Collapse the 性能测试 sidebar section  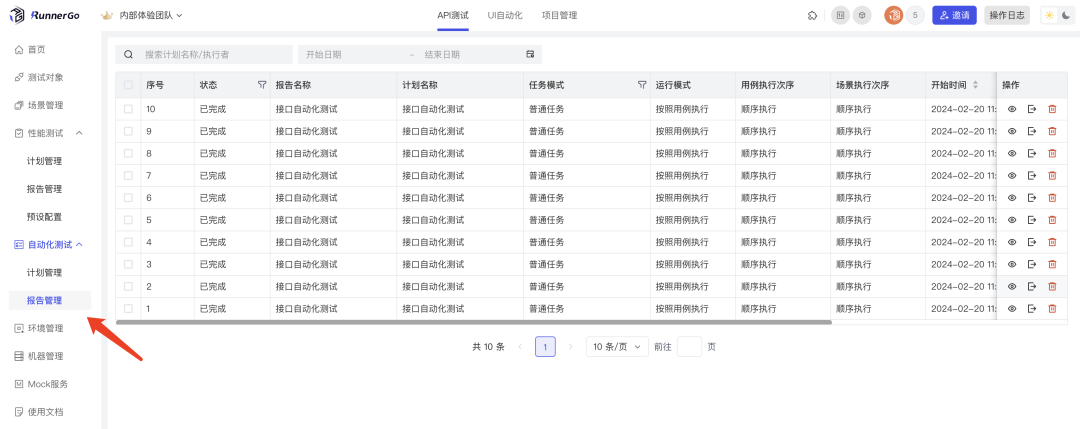79,133
